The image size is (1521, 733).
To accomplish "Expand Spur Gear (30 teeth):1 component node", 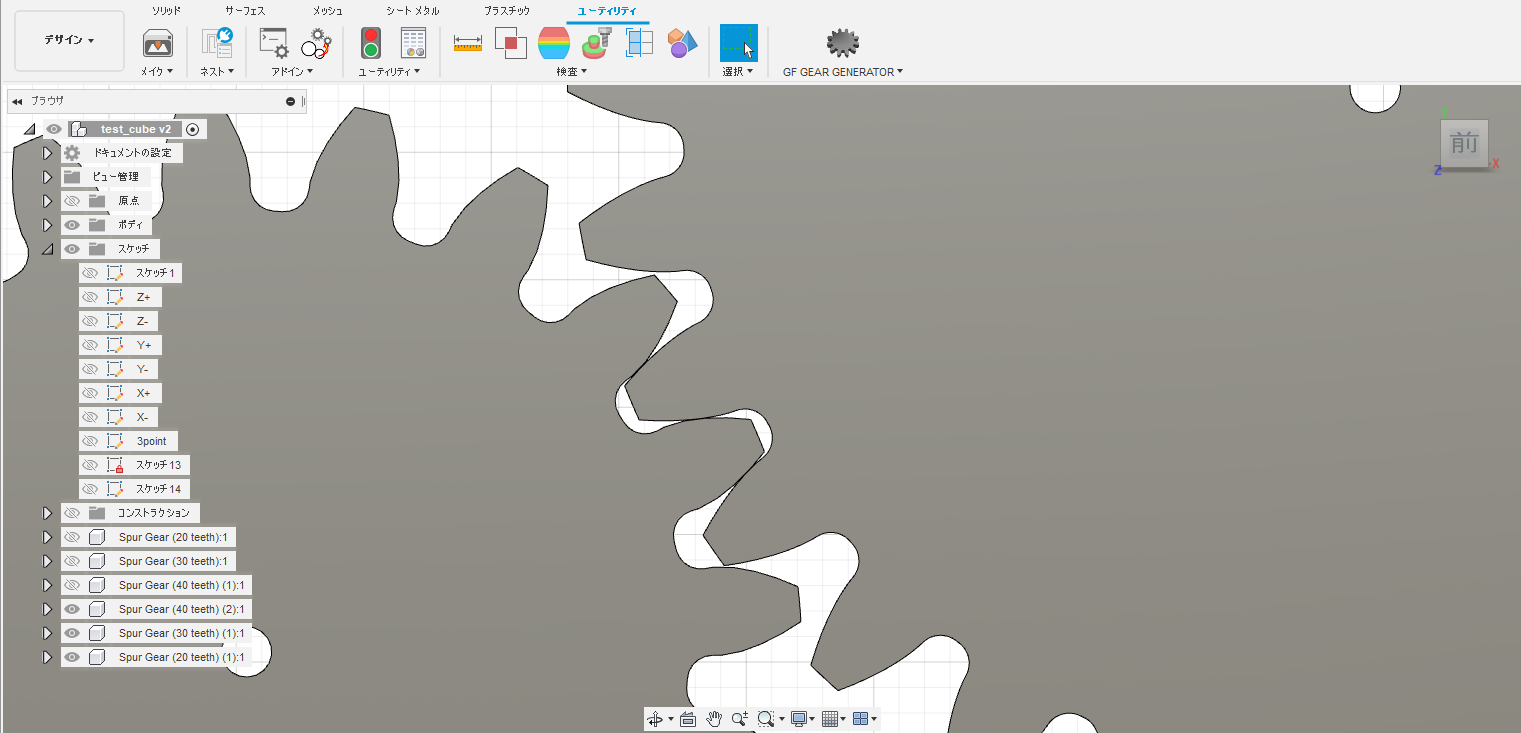I will tap(47, 561).
